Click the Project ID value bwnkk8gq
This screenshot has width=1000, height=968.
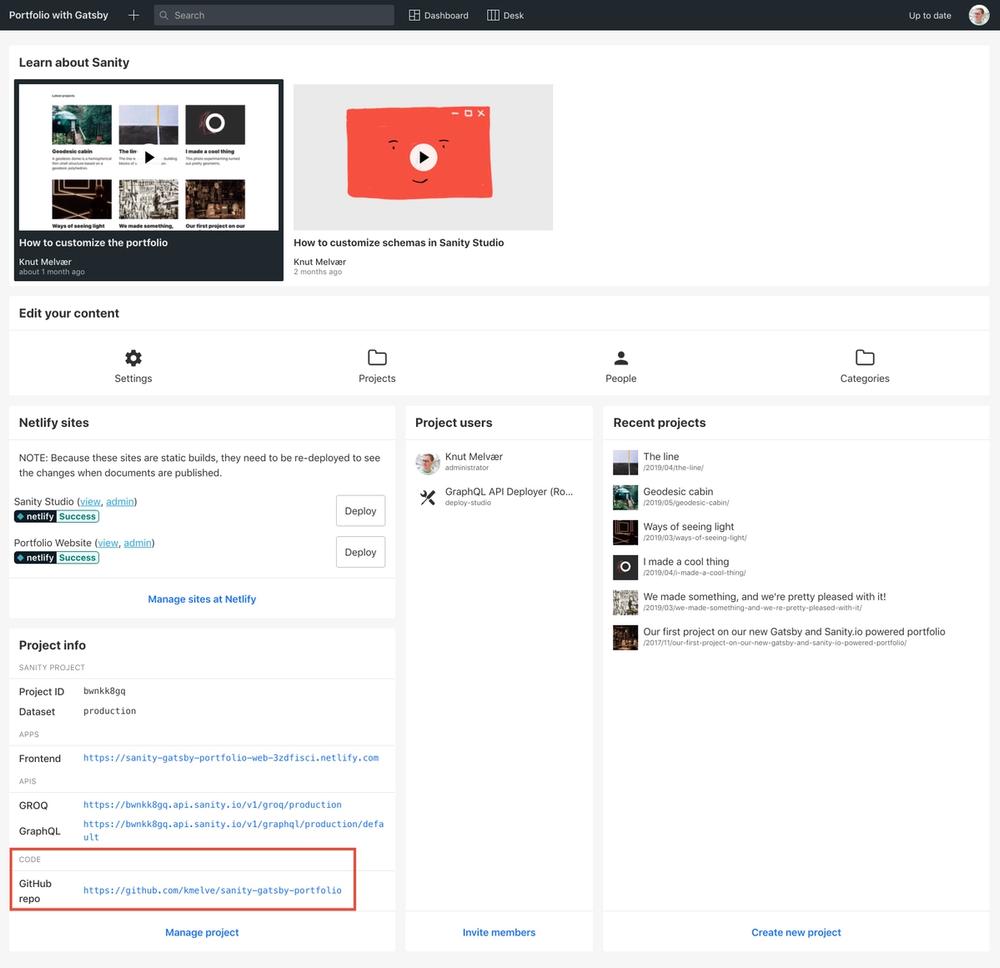point(105,691)
